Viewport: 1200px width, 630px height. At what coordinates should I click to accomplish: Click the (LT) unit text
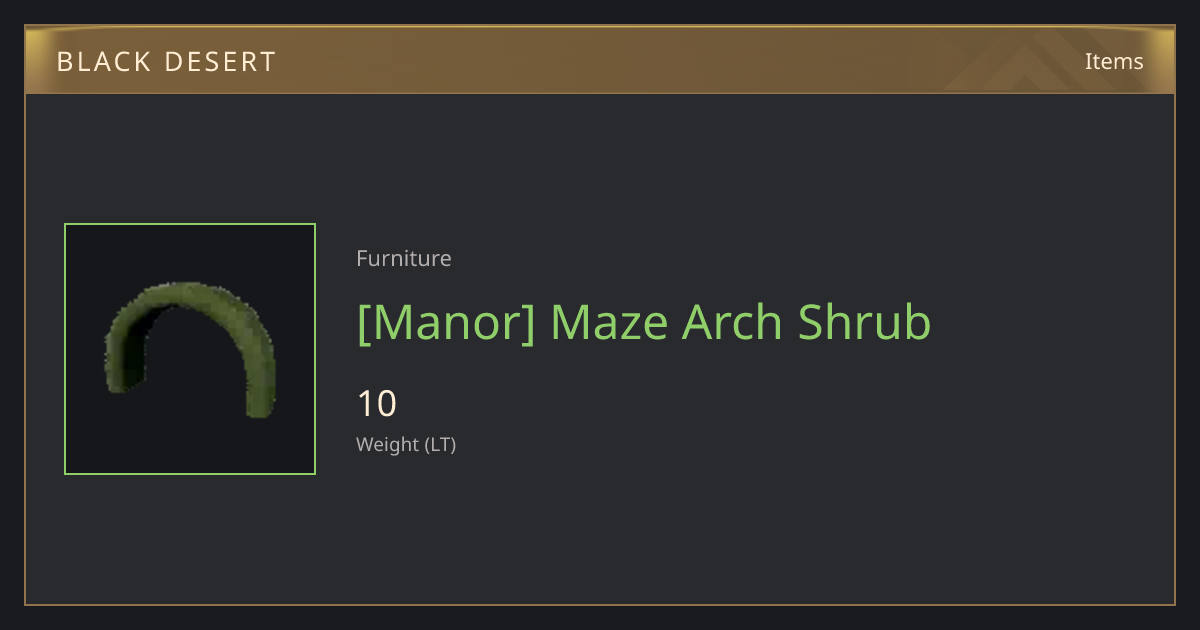(x=441, y=444)
